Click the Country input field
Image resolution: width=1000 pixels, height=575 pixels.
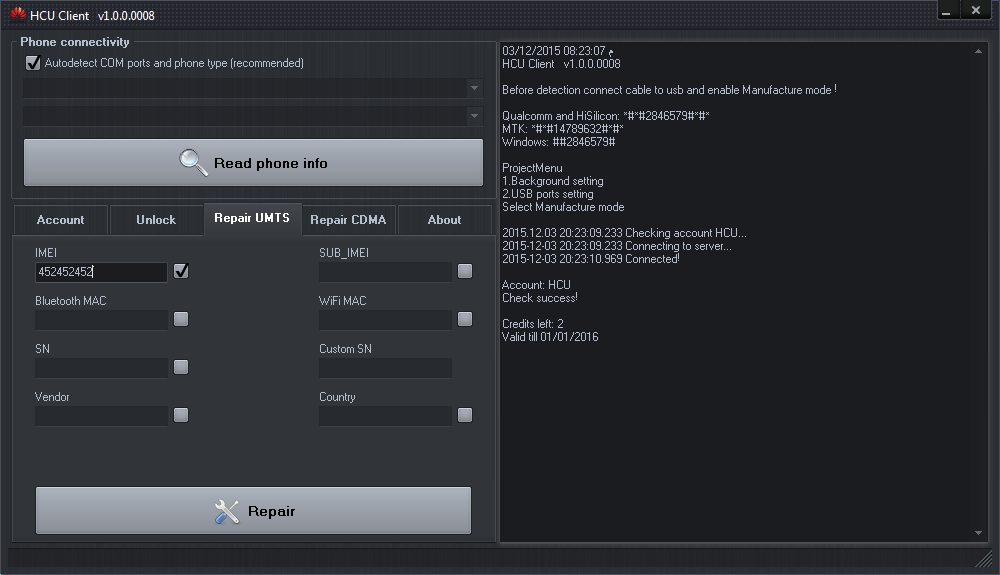[385, 416]
